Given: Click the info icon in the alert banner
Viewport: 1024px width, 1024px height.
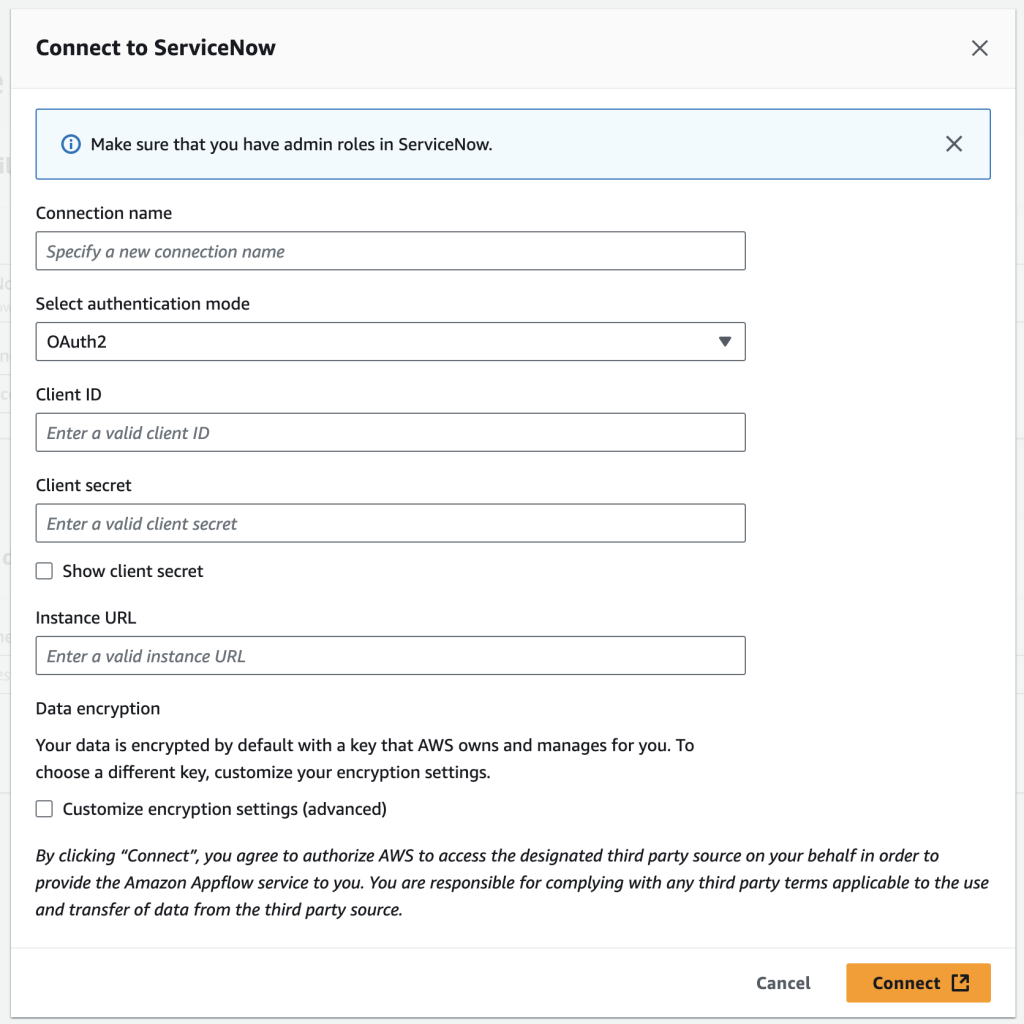Looking at the screenshot, I should [x=70, y=144].
